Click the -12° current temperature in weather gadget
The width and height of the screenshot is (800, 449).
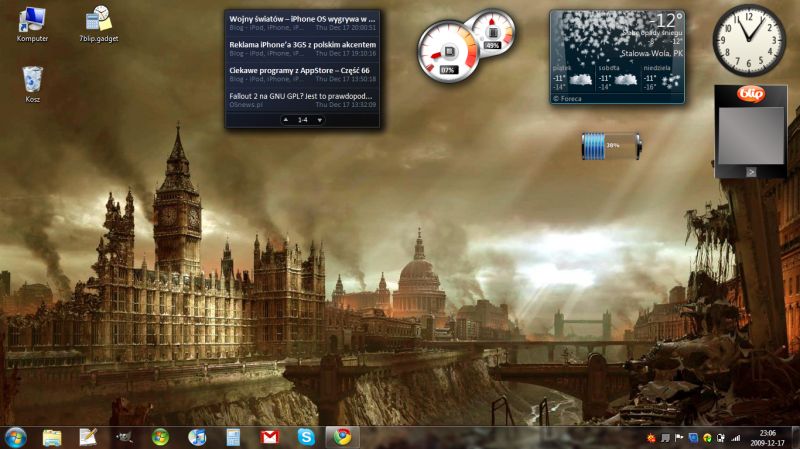(666, 21)
